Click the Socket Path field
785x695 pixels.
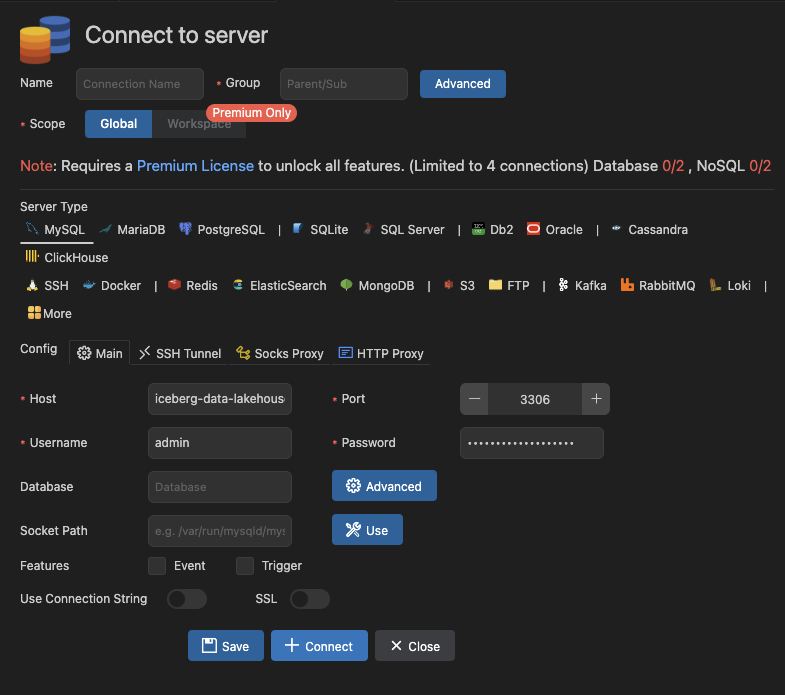click(x=220, y=531)
